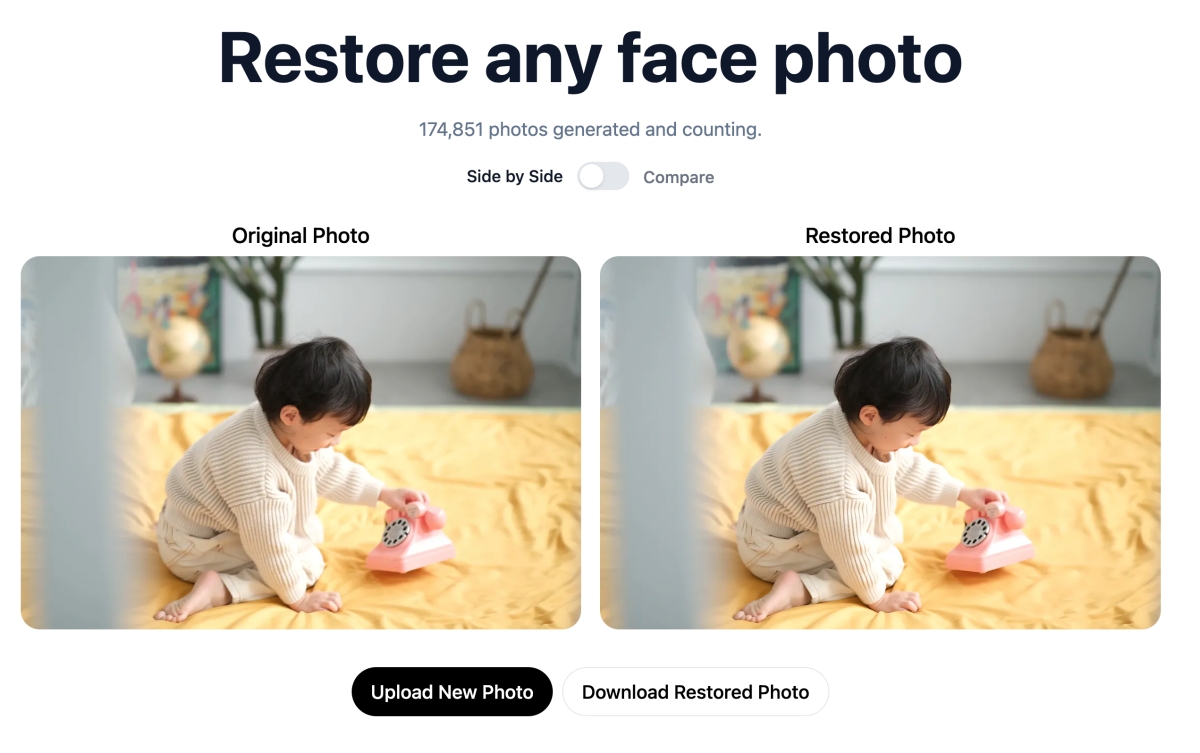Click the "Restore any face photo" heading
This screenshot has height=753, width=1200.
[590, 58]
